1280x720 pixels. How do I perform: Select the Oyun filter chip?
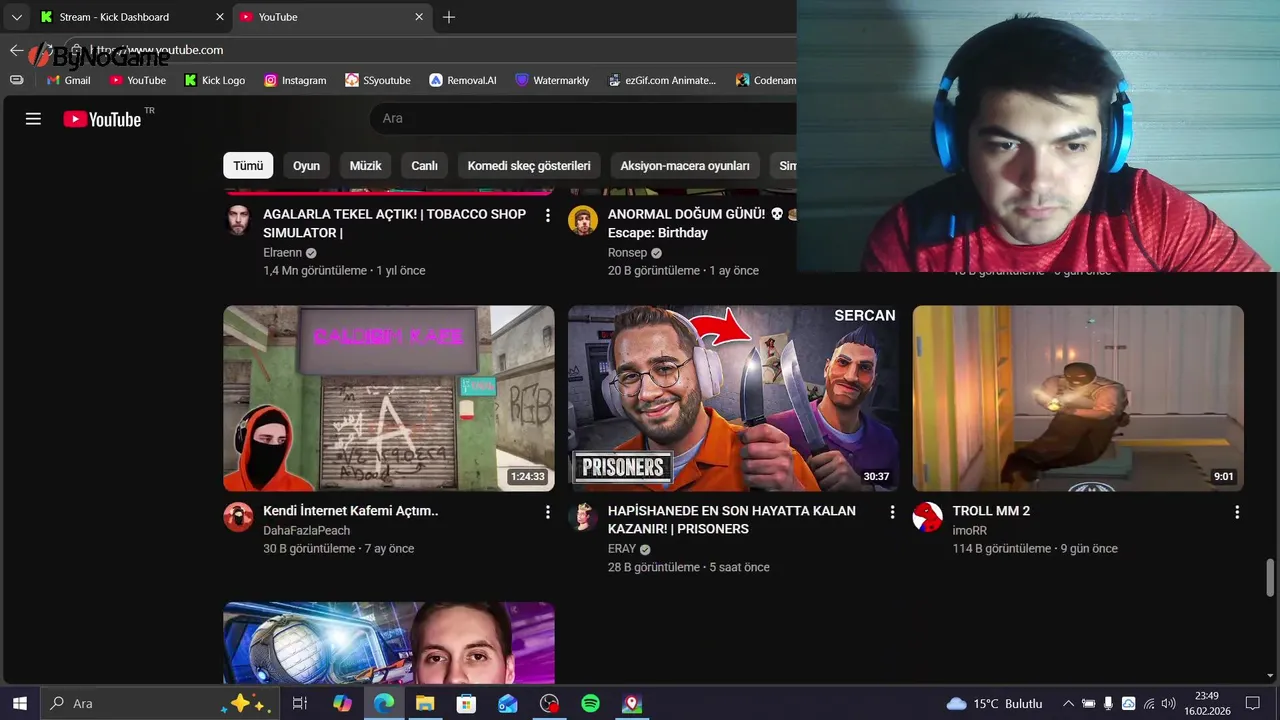click(306, 166)
